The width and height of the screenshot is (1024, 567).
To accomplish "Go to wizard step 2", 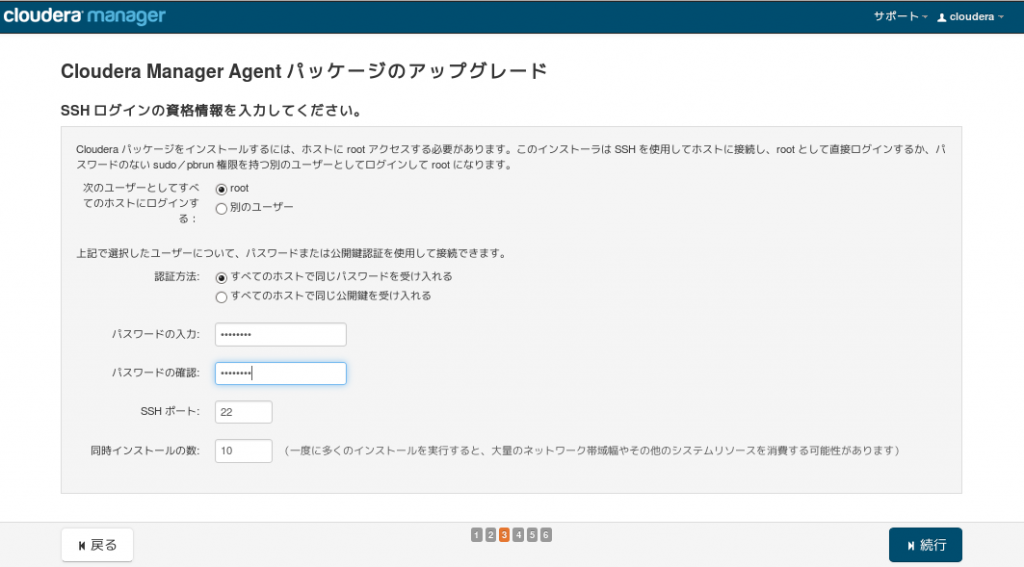I will click(490, 535).
